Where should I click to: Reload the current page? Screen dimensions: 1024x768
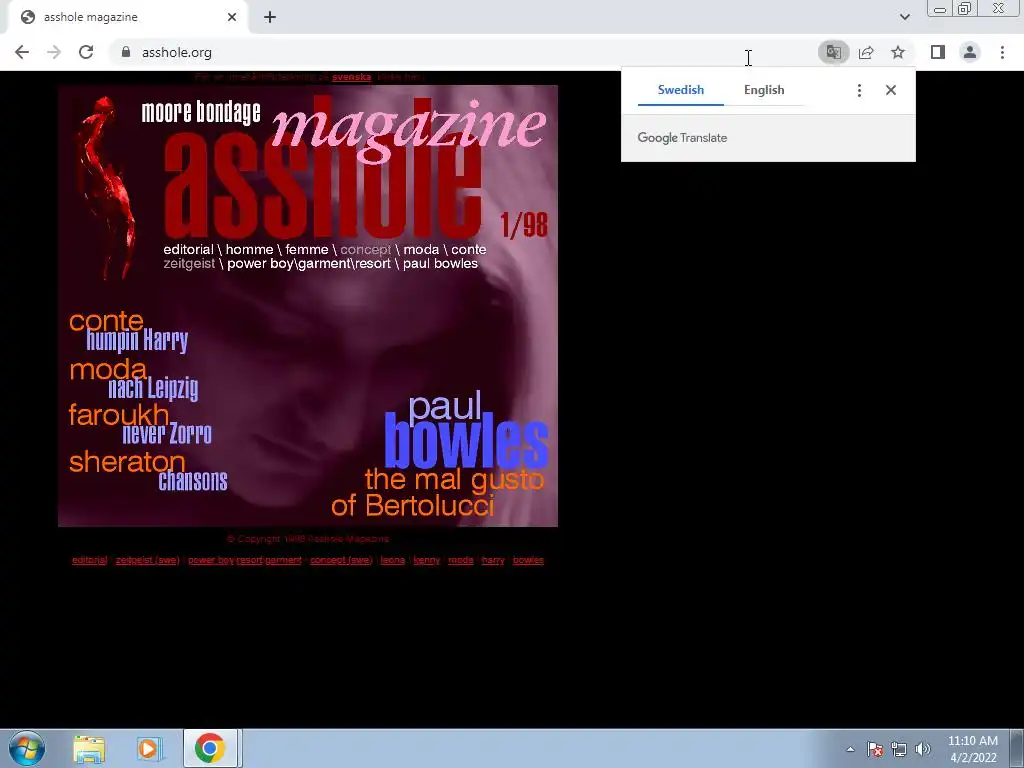point(86,52)
